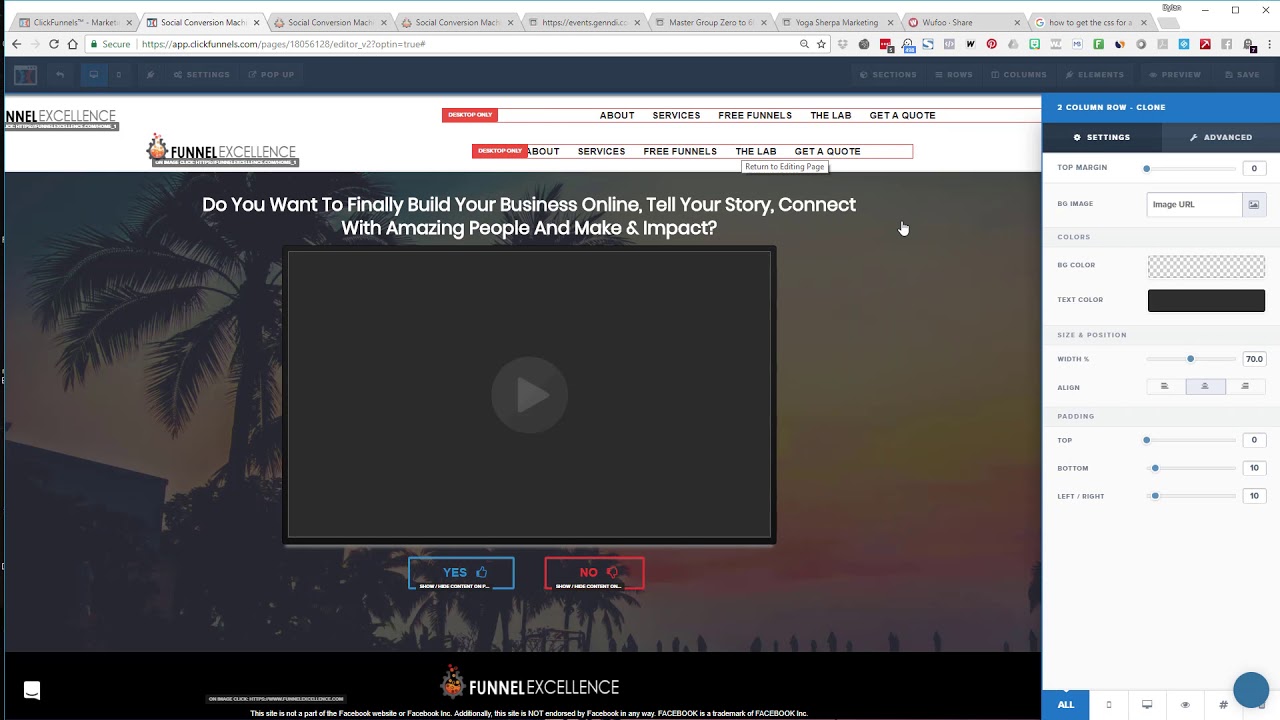This screenshot has height=720, width=1280.
Task: Select the mobile-only visibility option in the bottom bar
Action: pos(1108,705)
